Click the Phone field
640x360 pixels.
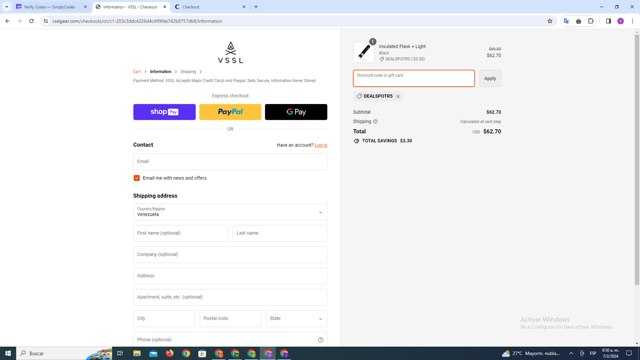pyautogui.click(x=230, y=340)
